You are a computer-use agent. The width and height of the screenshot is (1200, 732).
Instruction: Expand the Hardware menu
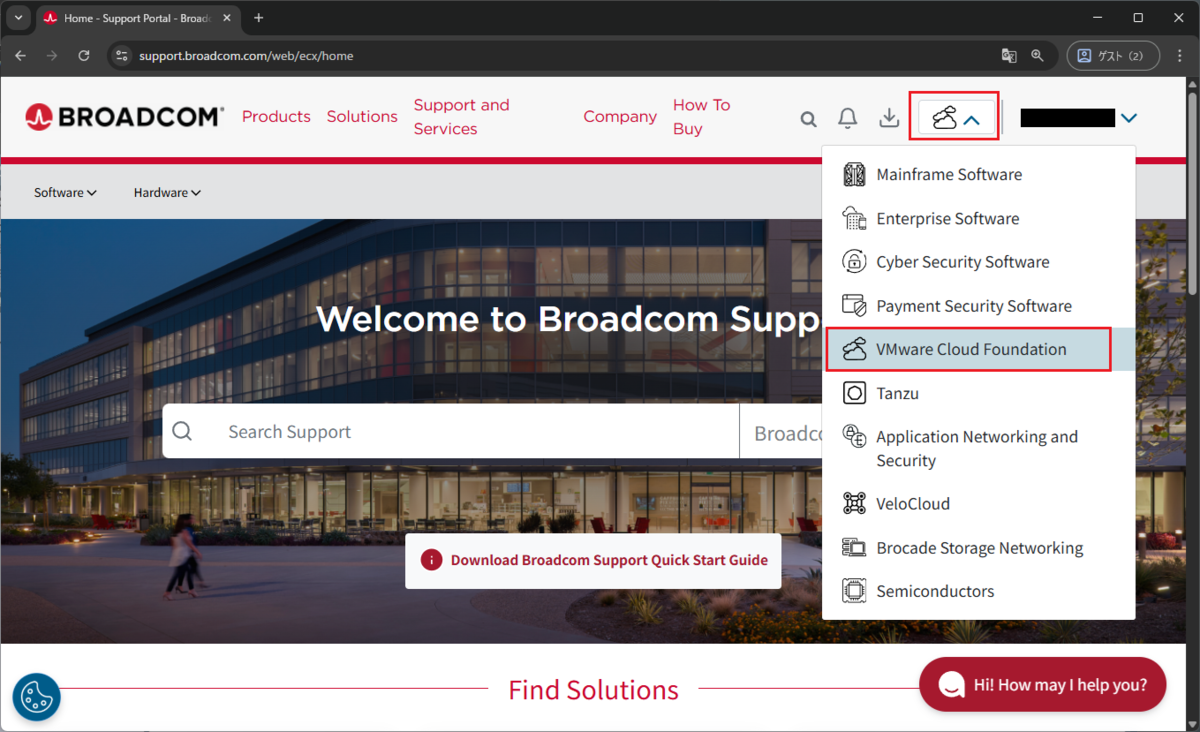(x=167, y=193)
